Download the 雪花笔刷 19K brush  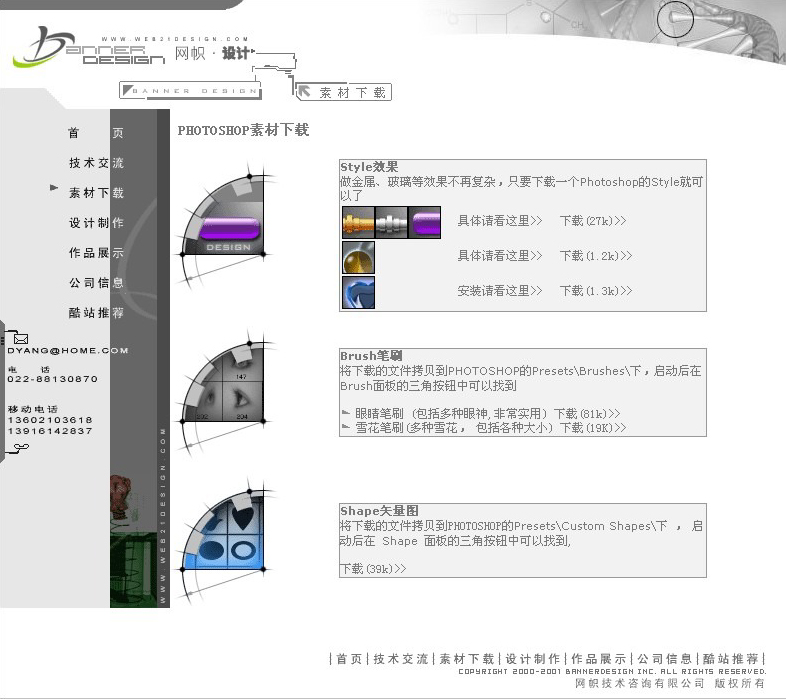pos(593,428)
